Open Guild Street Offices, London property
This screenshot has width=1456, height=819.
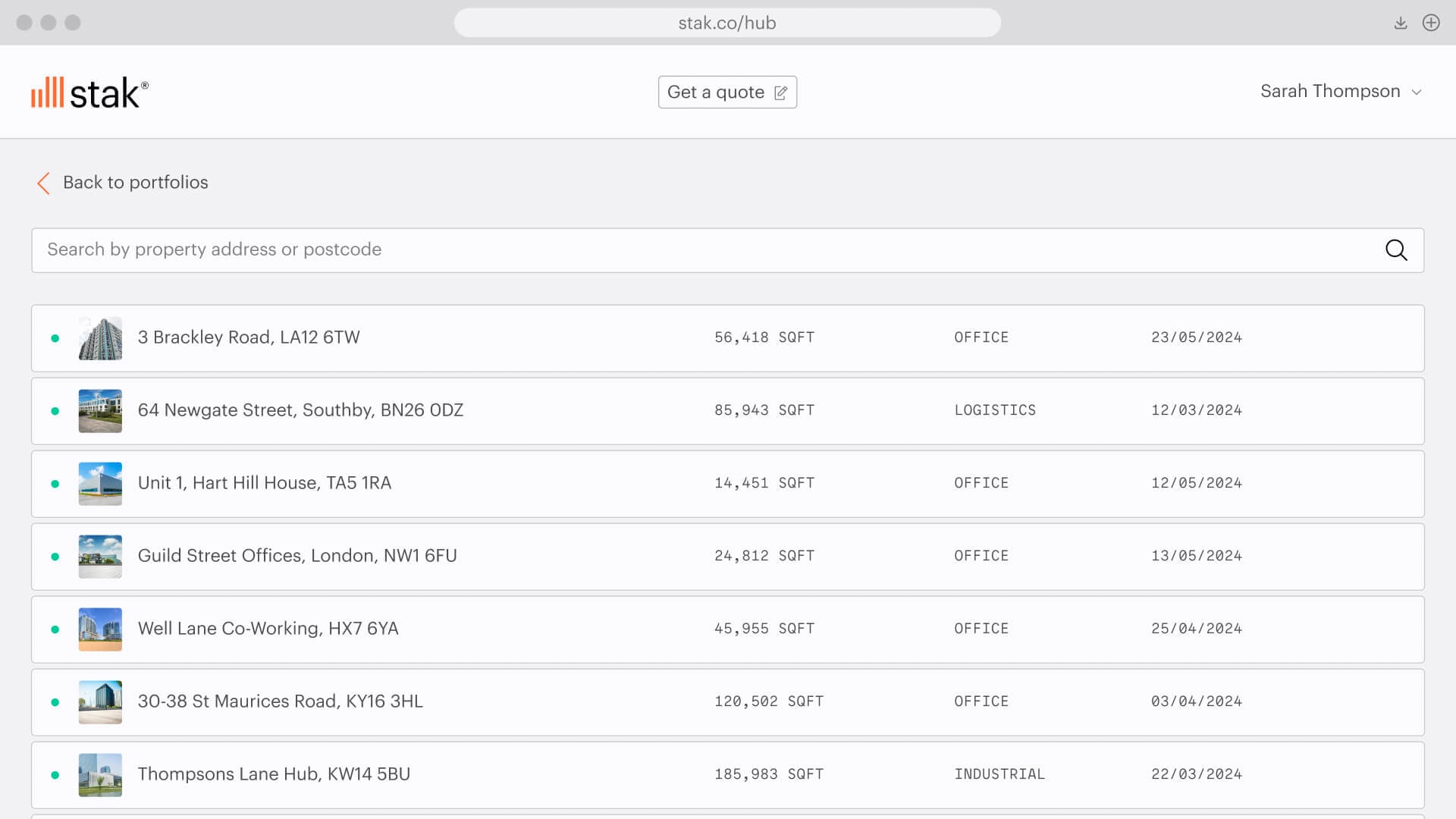click(297, 556)
